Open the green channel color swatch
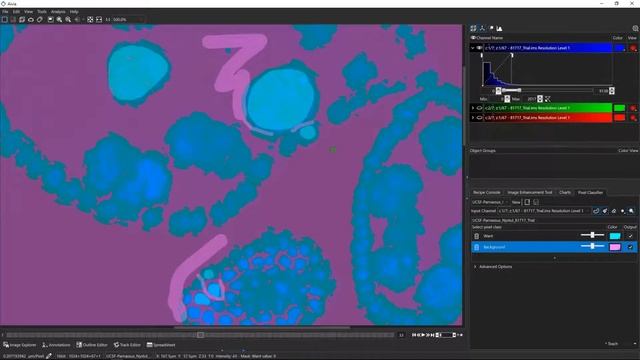 (620, 108)
